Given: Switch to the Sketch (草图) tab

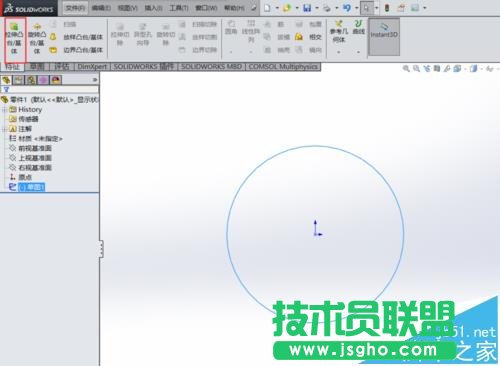Looking at the screenshot, I should click(37, 67).
